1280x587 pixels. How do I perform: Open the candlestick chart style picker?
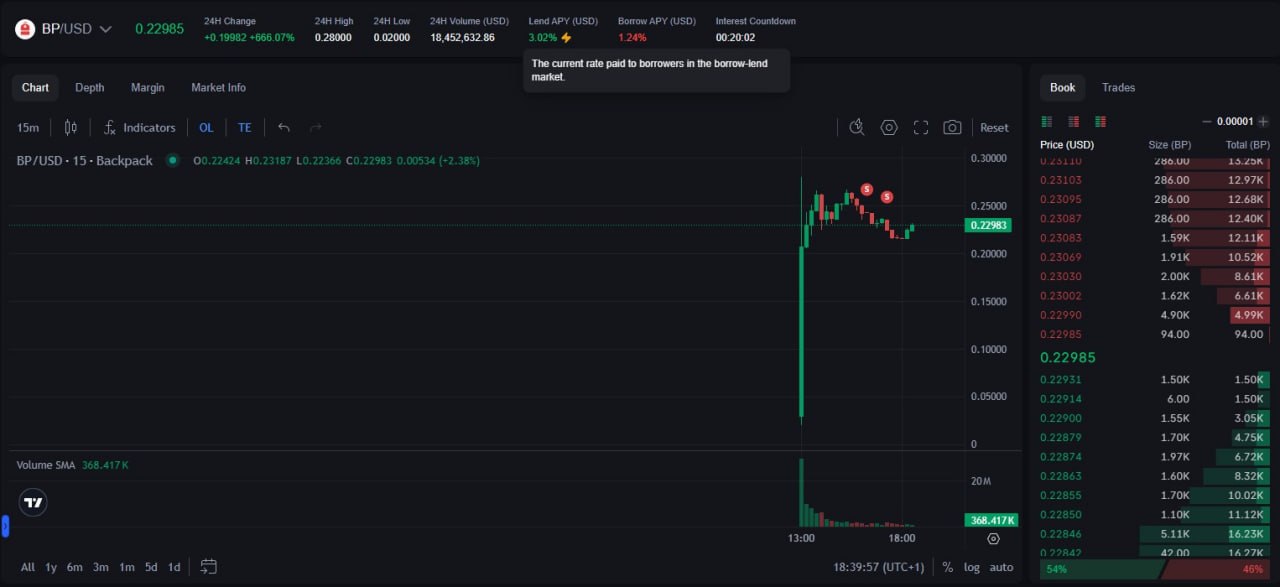click(70, 128)
